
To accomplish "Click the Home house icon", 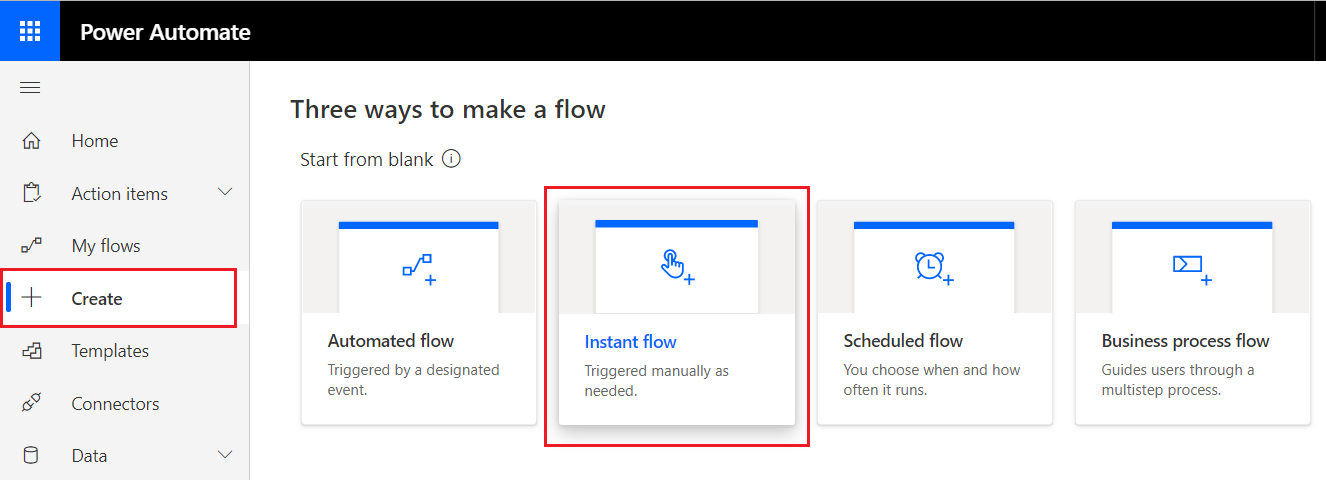I will pyautogui.click(x=31, y=141).
